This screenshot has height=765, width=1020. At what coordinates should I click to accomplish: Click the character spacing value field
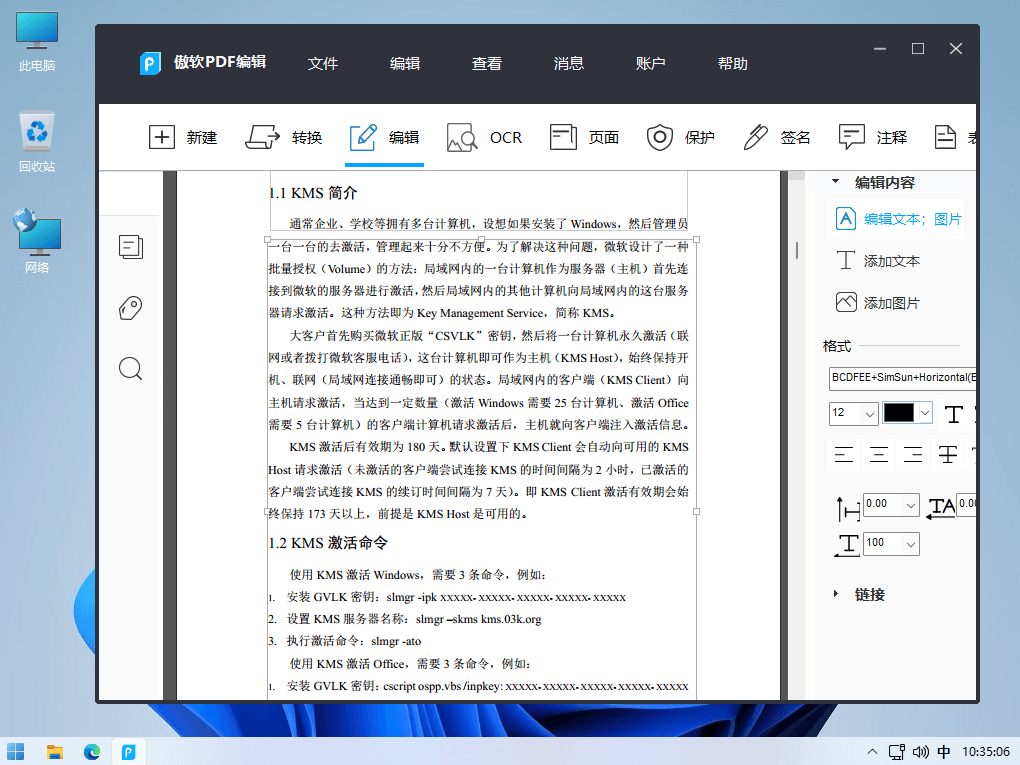[966, 505]
